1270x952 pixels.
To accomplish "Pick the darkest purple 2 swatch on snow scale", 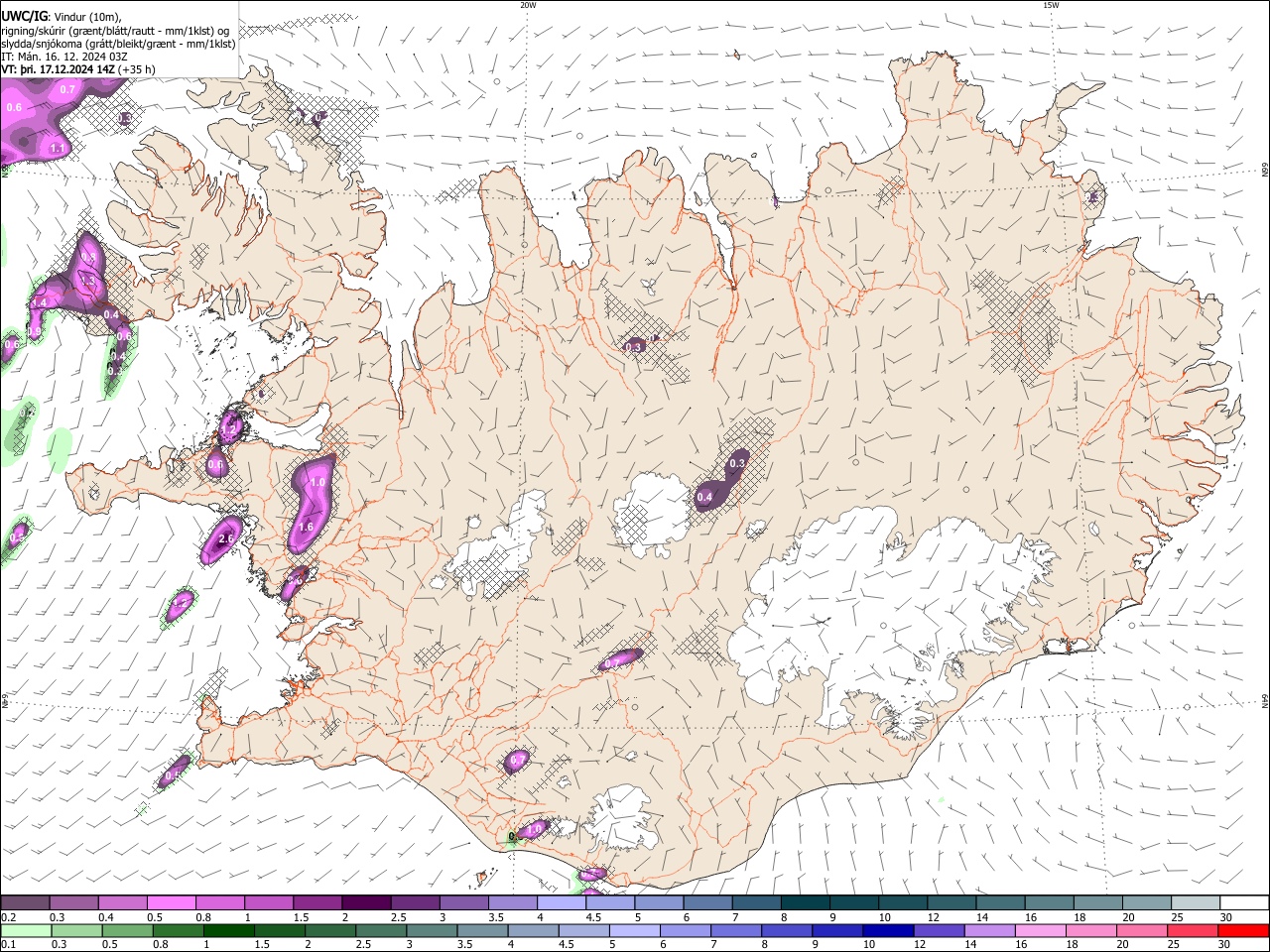I will pyautogui.click(x=365, y=902).
